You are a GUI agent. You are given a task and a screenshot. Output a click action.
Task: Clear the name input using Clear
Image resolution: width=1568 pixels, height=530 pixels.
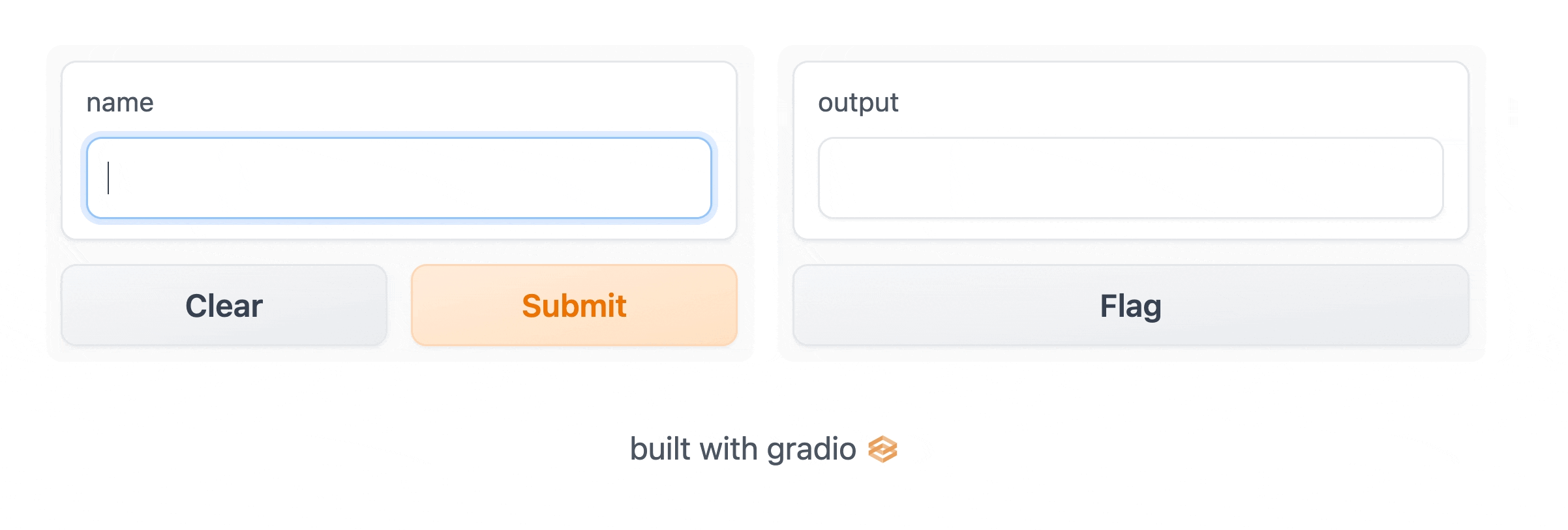tap(224, 304)
